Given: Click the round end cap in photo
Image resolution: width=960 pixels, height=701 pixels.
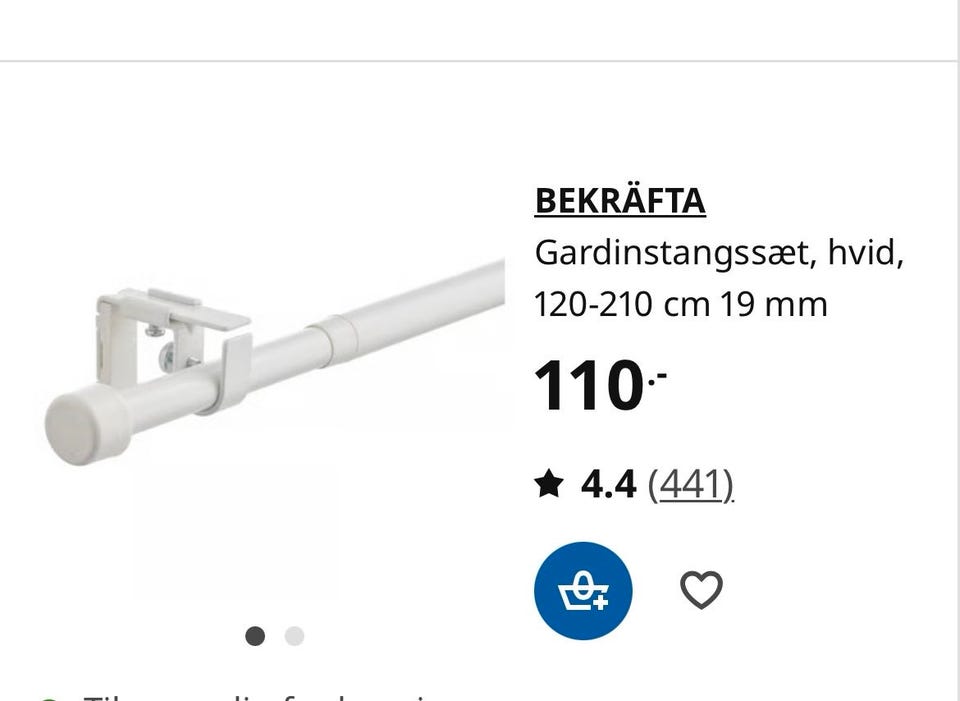Looking at the screenshot, I should tap(87, 424).
